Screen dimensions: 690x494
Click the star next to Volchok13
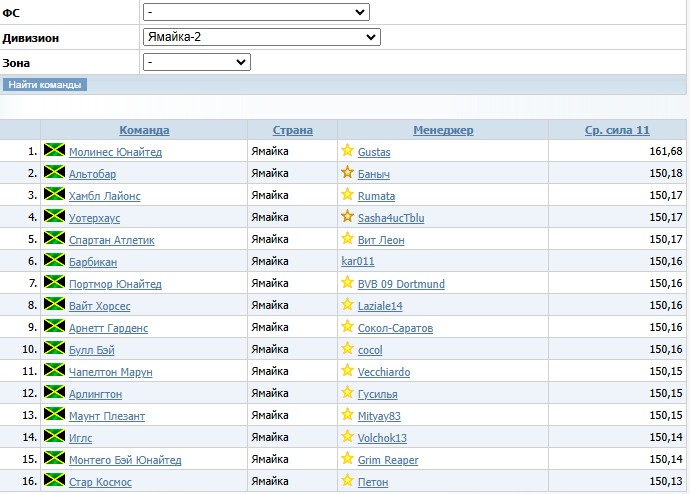(x=347, y=436)
